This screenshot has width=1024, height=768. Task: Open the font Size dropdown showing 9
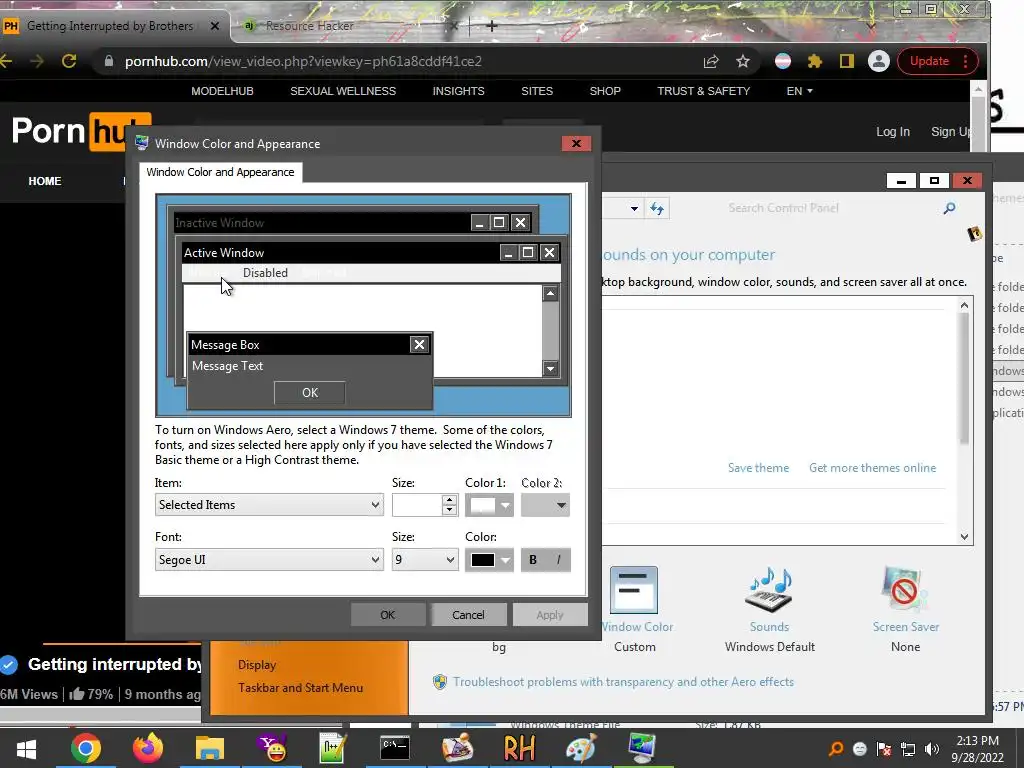tap(424, 560)
